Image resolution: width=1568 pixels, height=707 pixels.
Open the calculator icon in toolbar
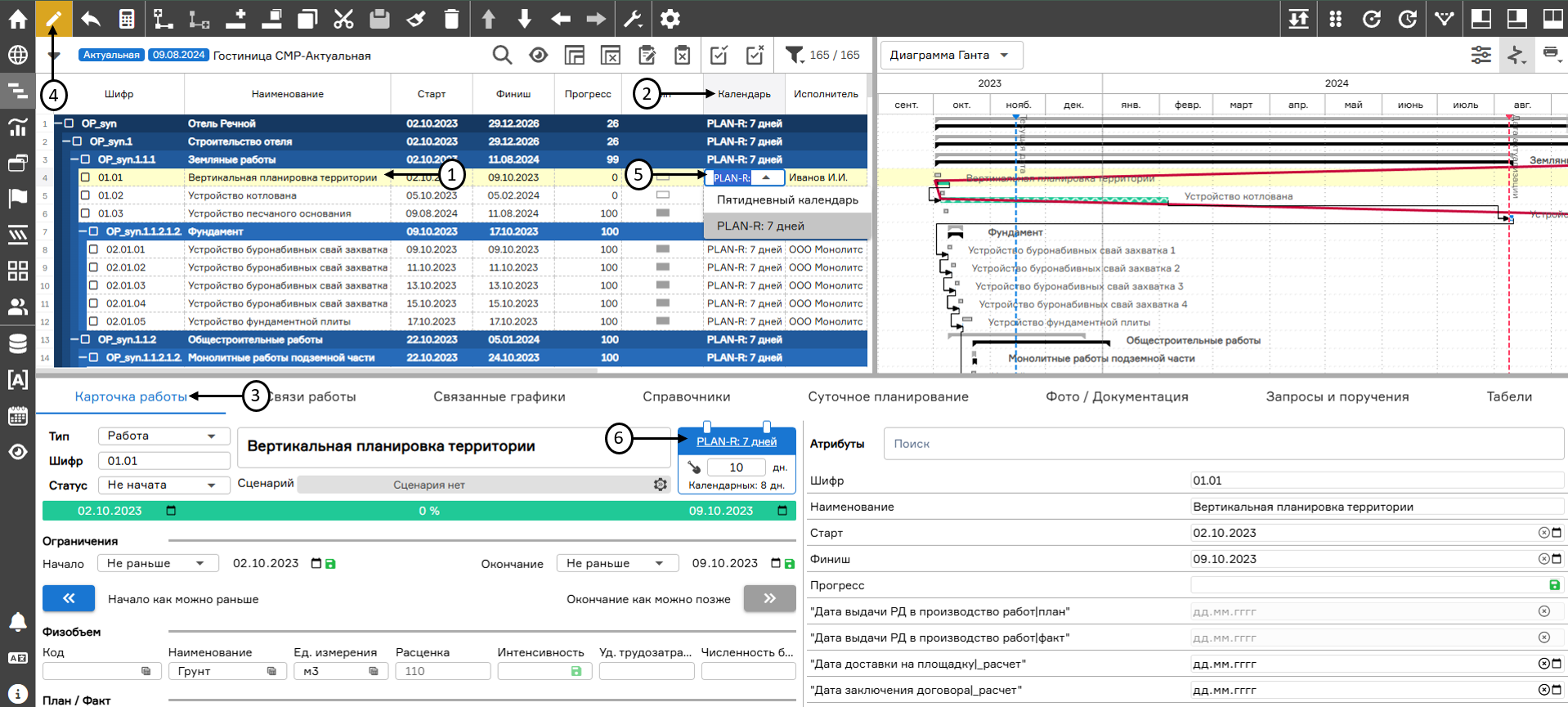pyautogui.click(x=127, y=18)
